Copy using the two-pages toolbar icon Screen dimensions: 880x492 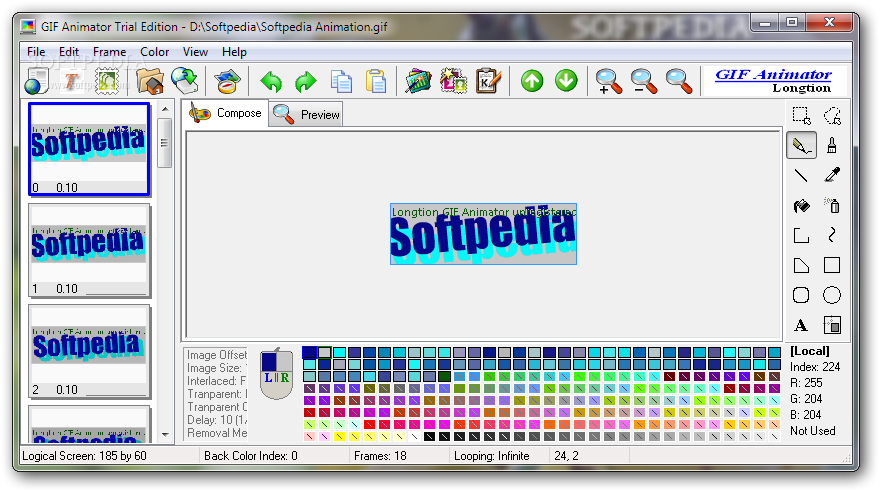(x=341, y=81)
